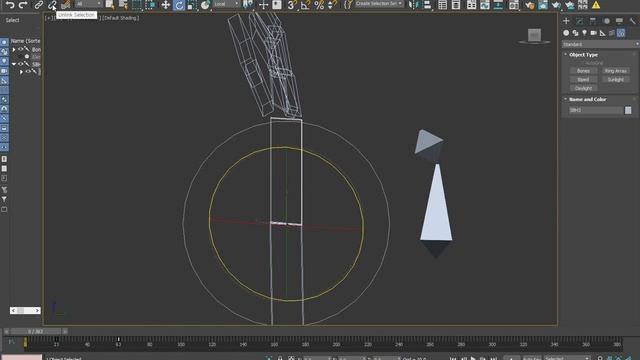Choose the Rectangular Selection Region tool

[136, 5]
